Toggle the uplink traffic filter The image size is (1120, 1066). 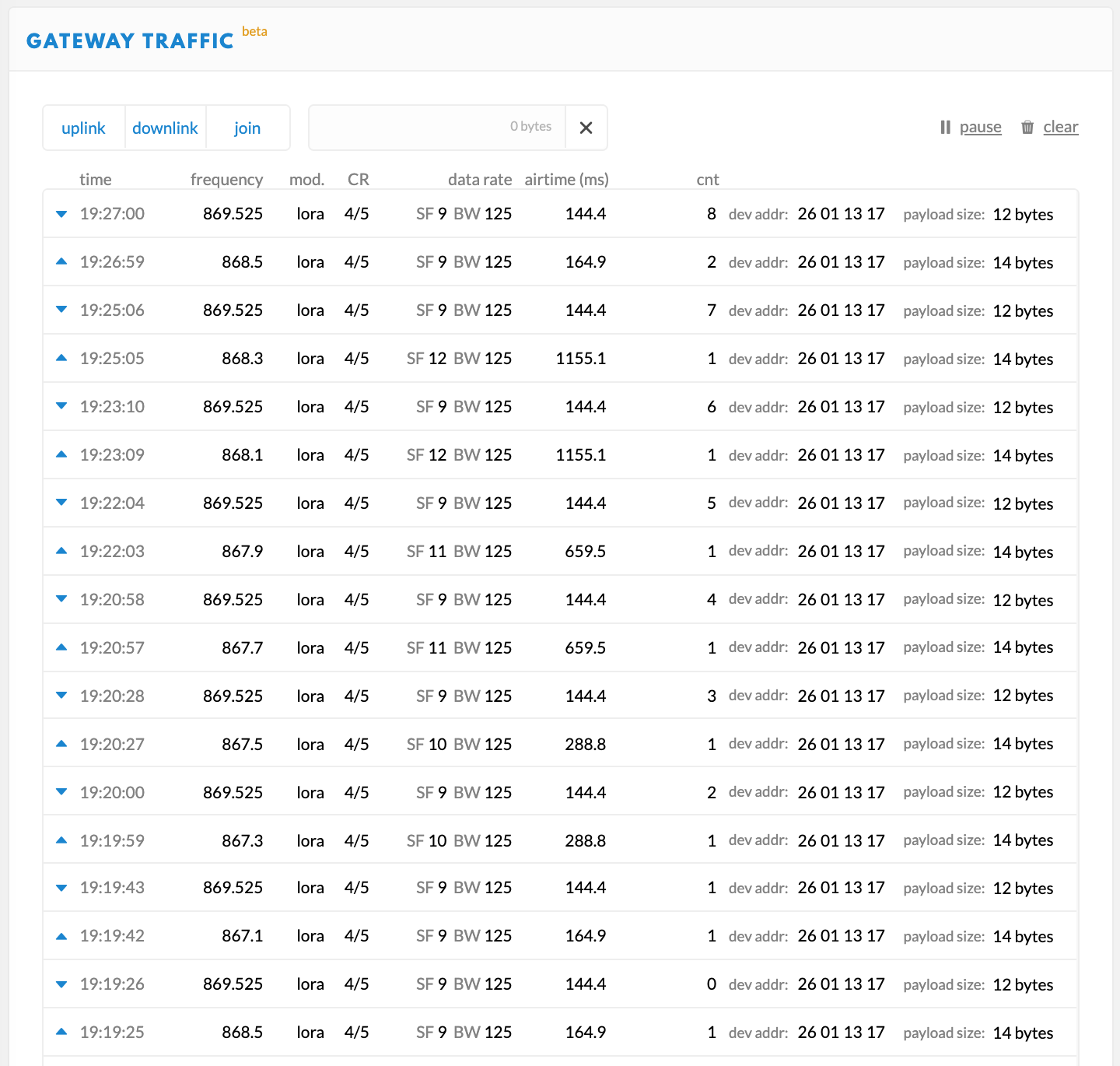(x=83, y=128)
